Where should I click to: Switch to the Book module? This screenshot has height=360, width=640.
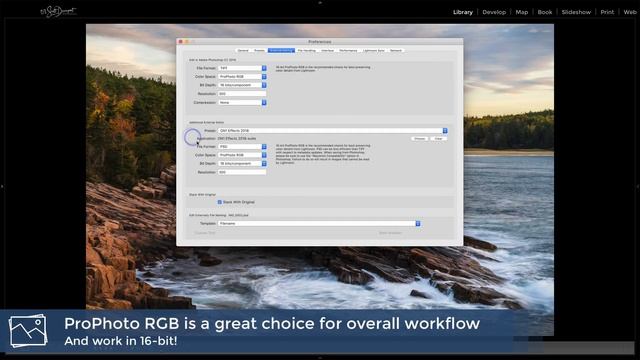click(x=544, y=12)
